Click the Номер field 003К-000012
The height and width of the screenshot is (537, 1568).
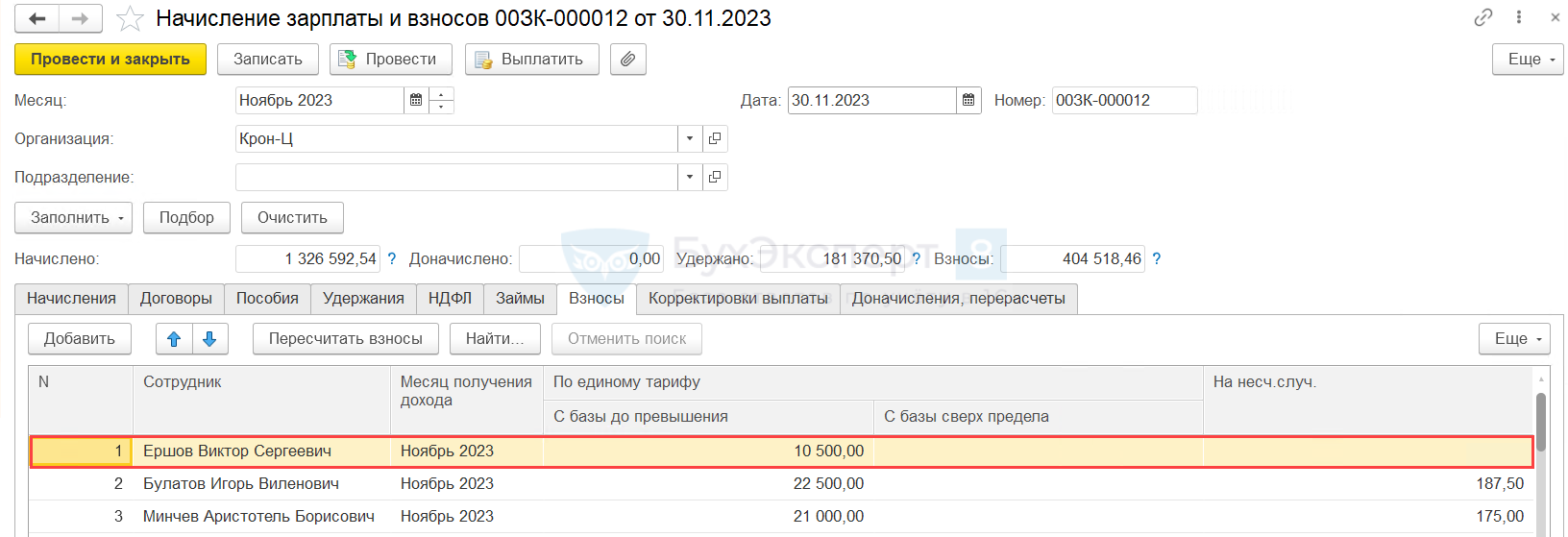[x=1124, y=100]
